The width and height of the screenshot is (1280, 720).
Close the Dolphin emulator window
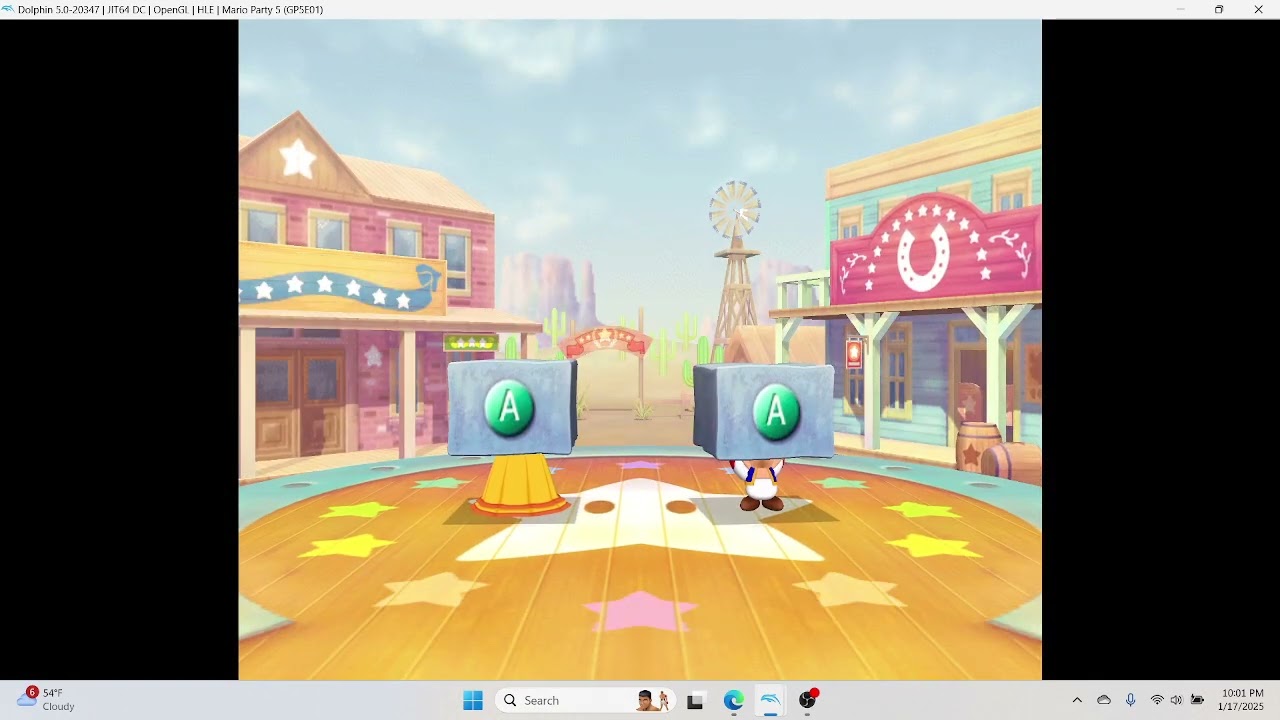click(1258, 9)
